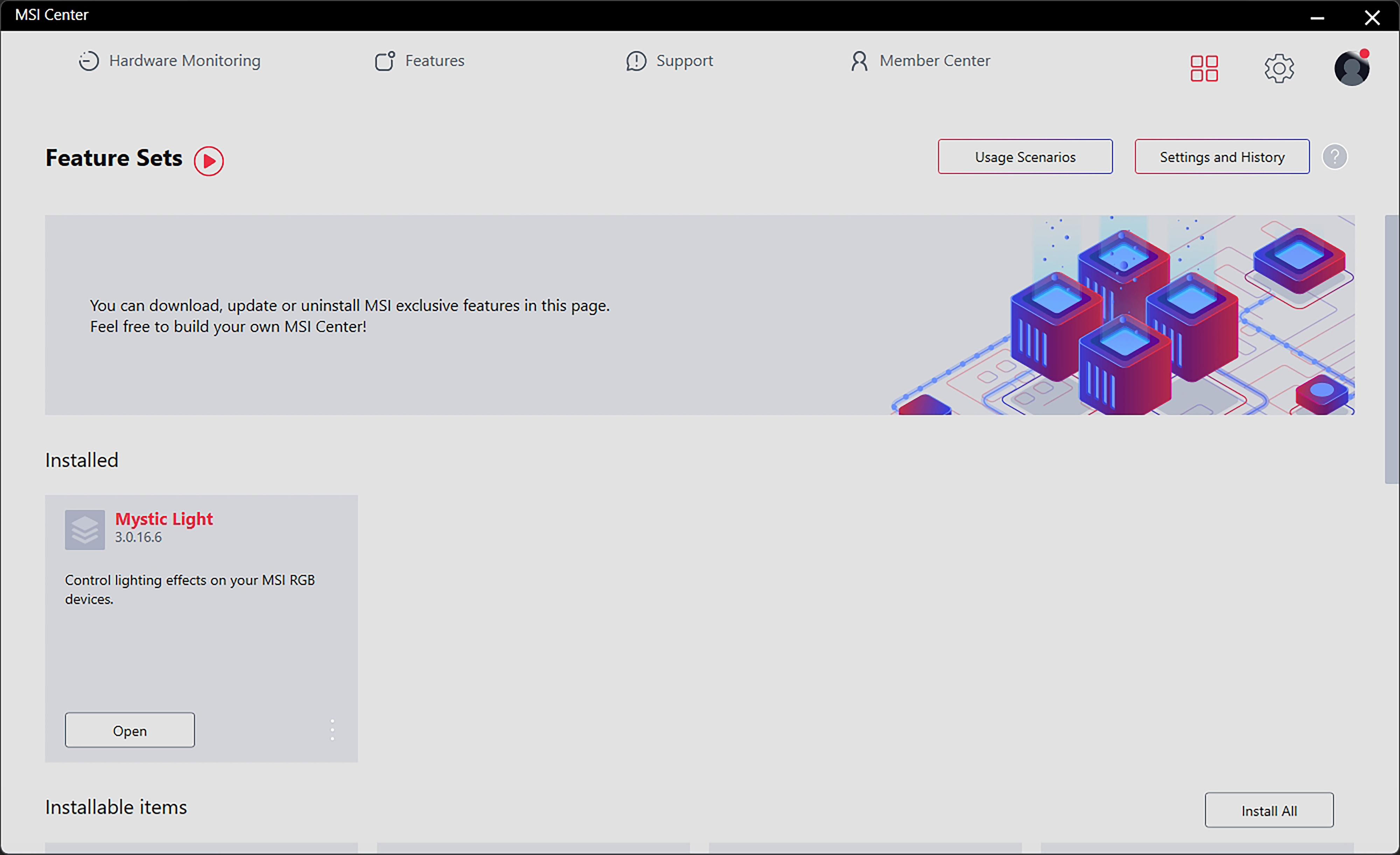Click the Mystic Light title link
1400x855 pixels.
164,519
